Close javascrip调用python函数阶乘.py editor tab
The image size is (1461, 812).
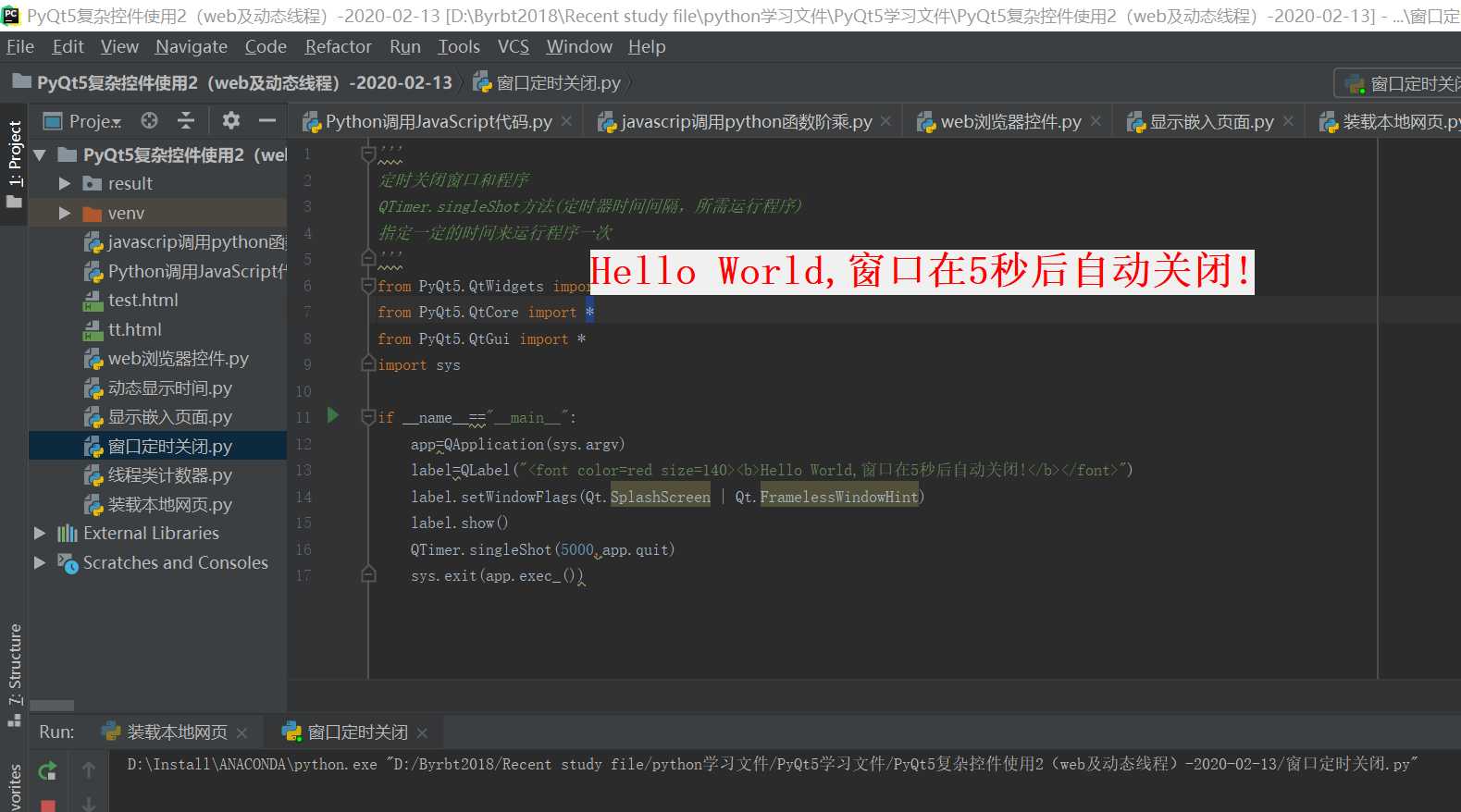(x=885, y=121)
